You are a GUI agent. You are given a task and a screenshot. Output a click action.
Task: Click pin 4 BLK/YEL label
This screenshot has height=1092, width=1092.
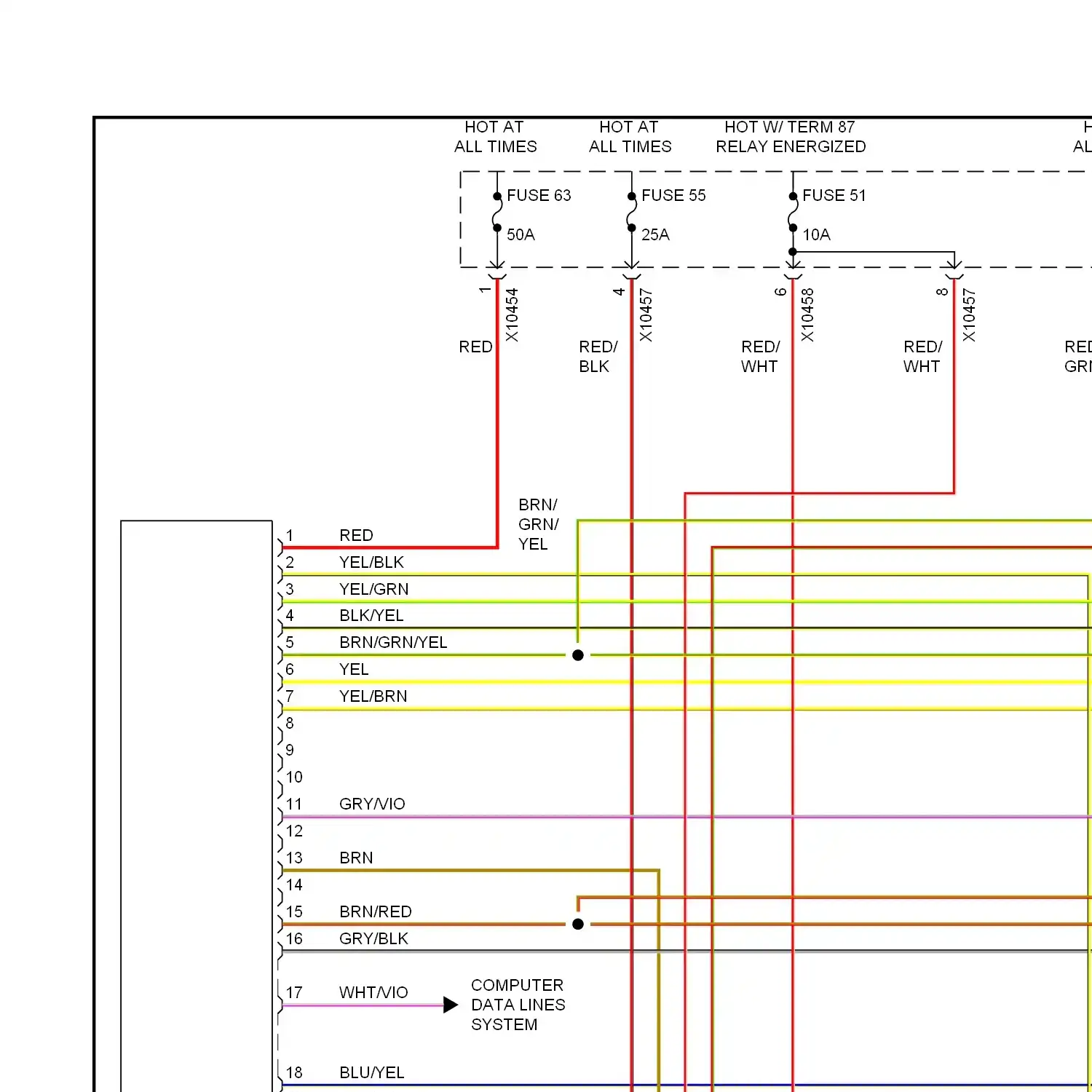[x=371, y=615]
